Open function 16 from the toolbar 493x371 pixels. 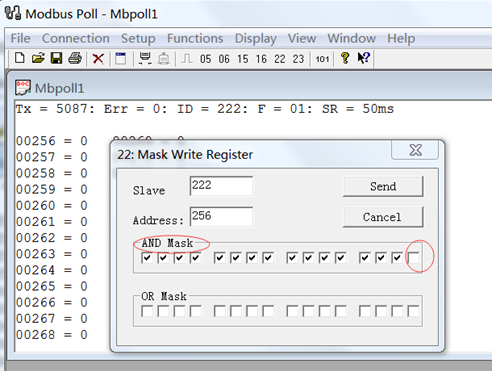(x=261, y=59)
